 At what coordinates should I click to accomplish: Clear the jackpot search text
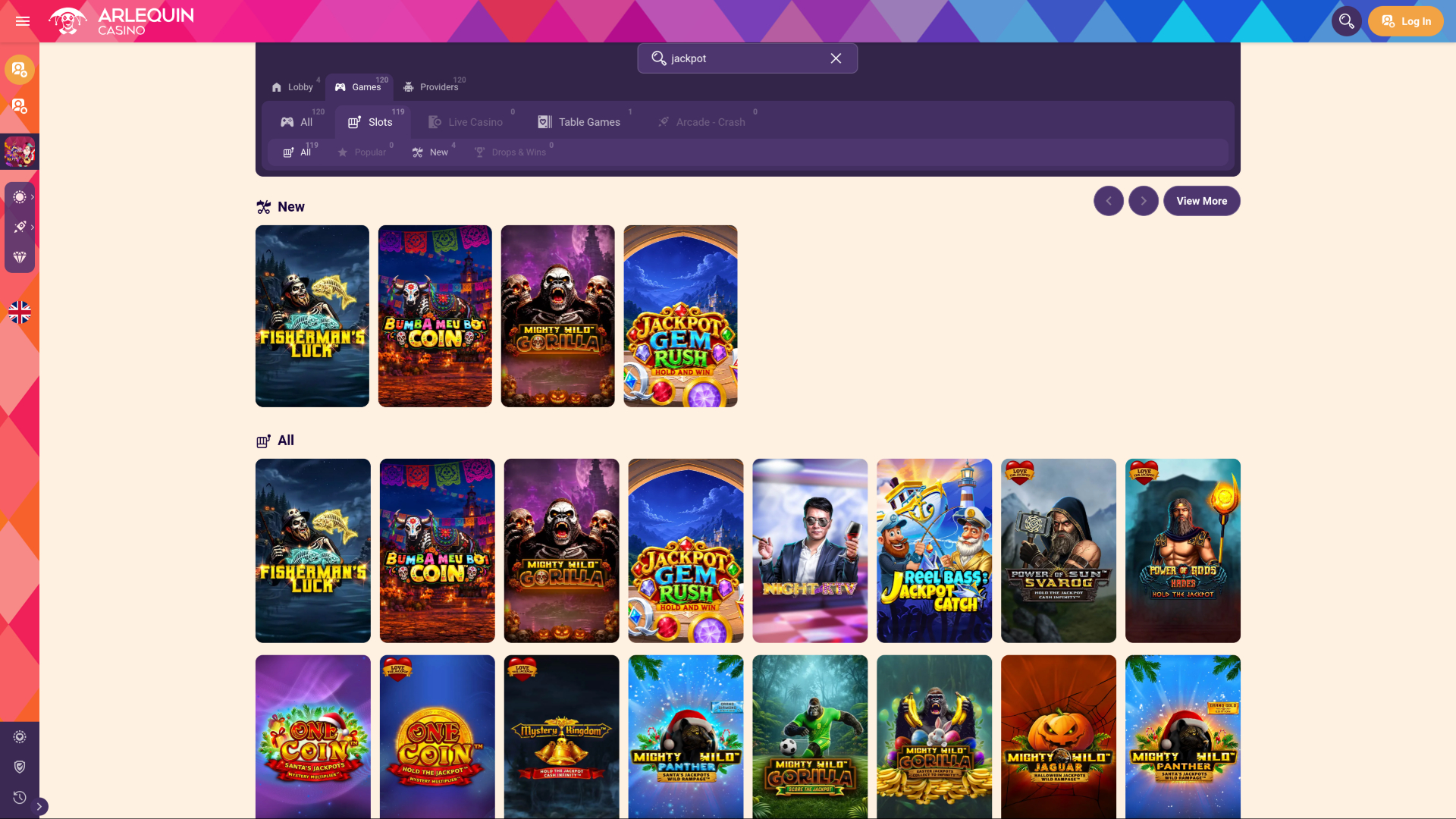coord(836,58)
